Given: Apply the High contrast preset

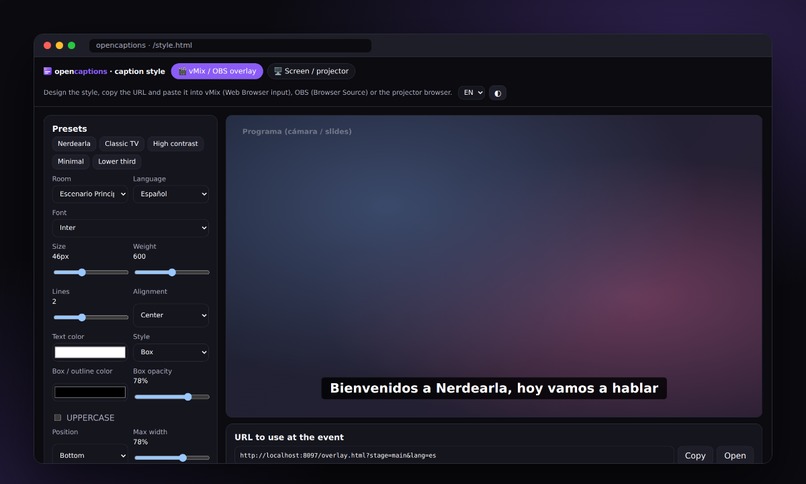Looking at the screenshot, I should [175, 144].
